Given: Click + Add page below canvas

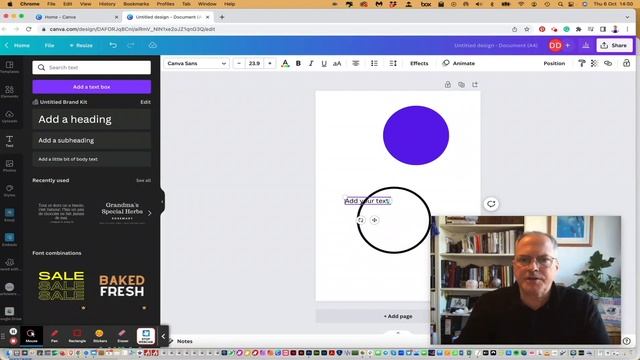Looking at the screenshot, I should tap(398, 316).
